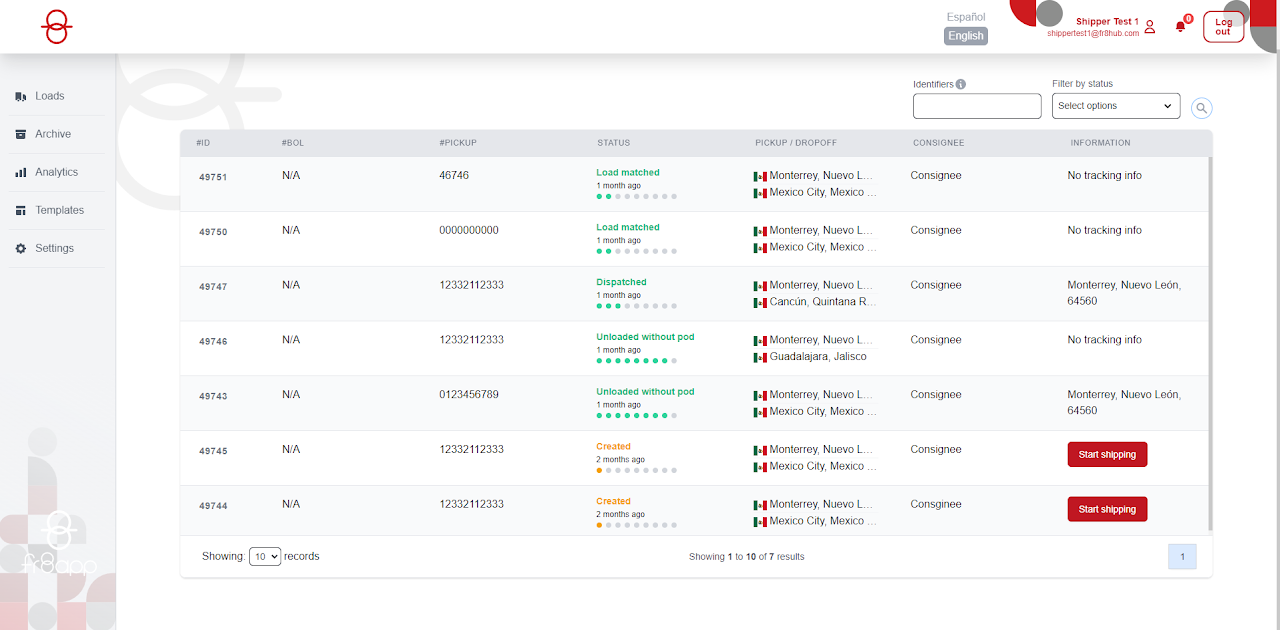The width and height of the screenshot is (1280, 630).
Task: Click status progress dots for load 49745
Action: click(637, 471)
